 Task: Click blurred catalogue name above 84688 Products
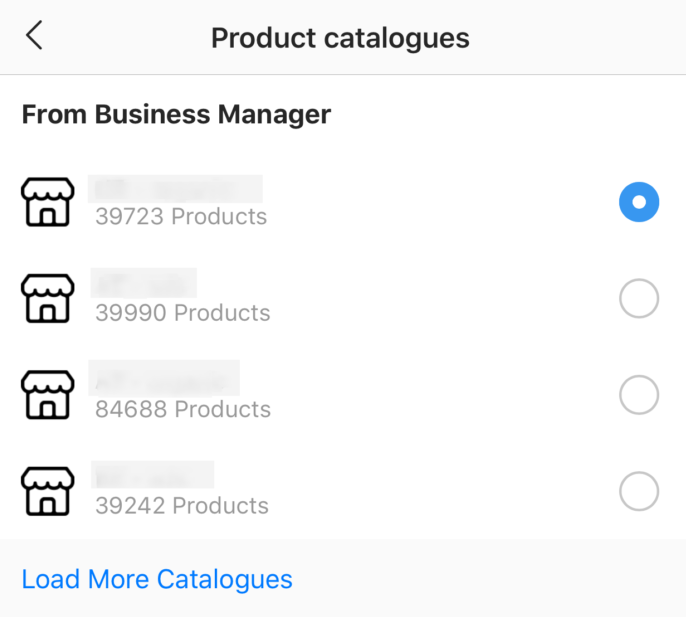(x=164, y=378)
